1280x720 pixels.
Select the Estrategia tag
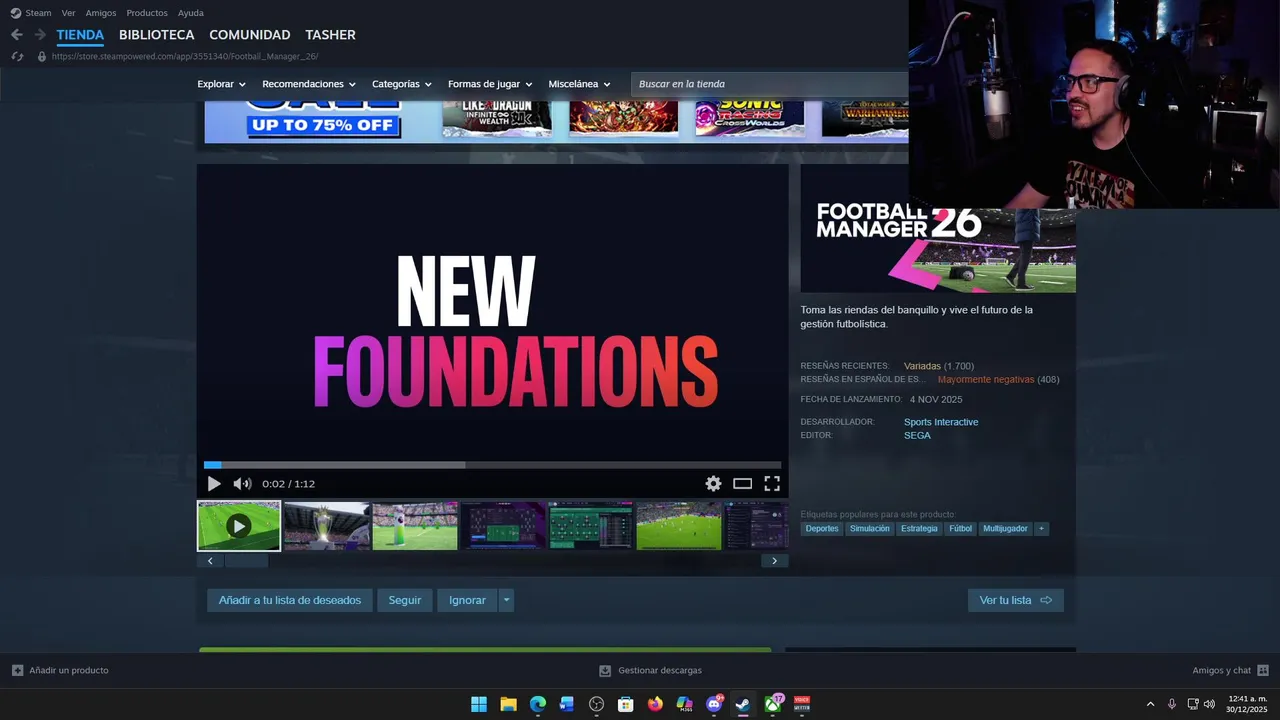click(x=919, y=529)
